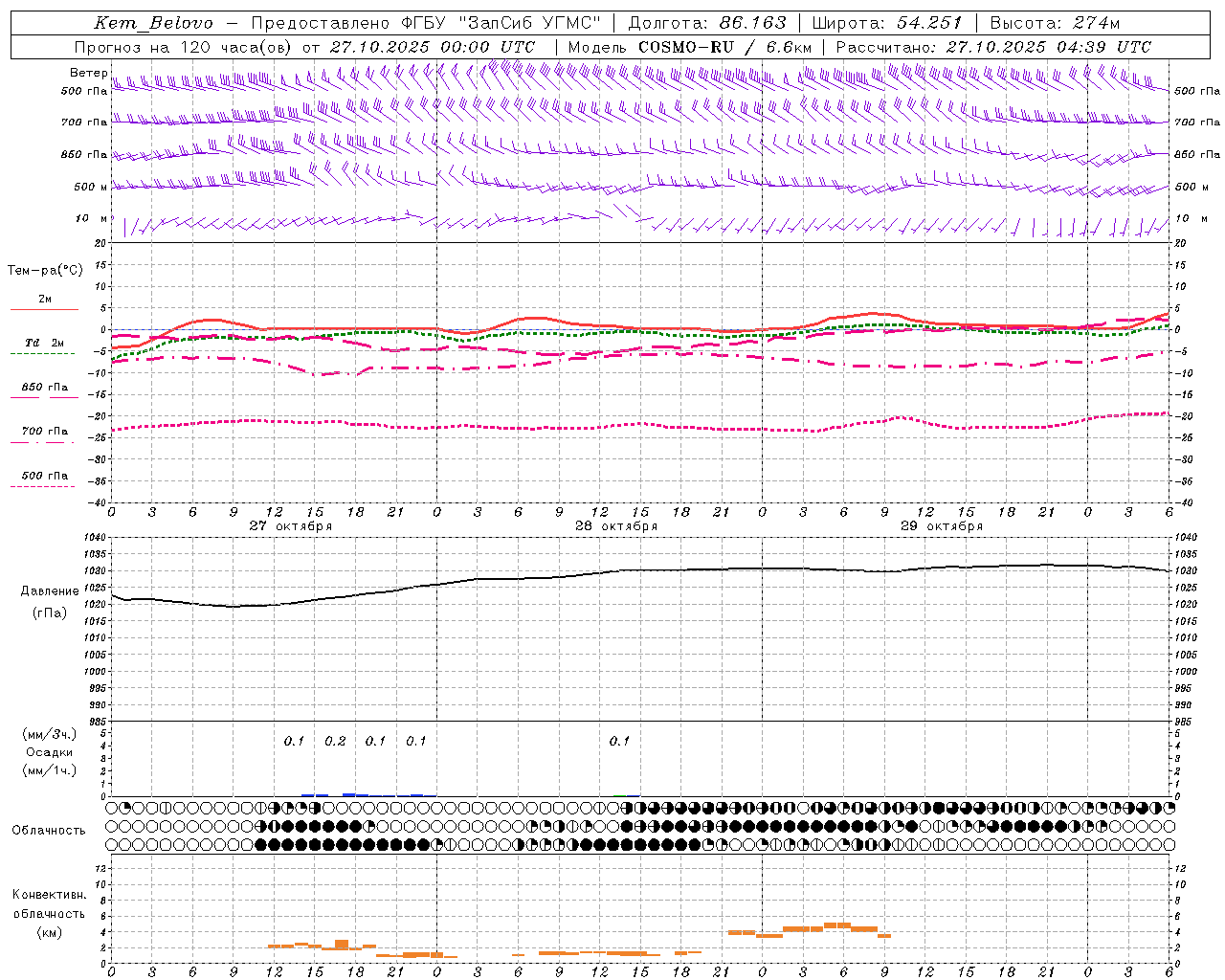Select the forecast start 27.10.2025 00:00 UTC
The height and width of the screenshot is (980, 1225).
click(433, 47)
